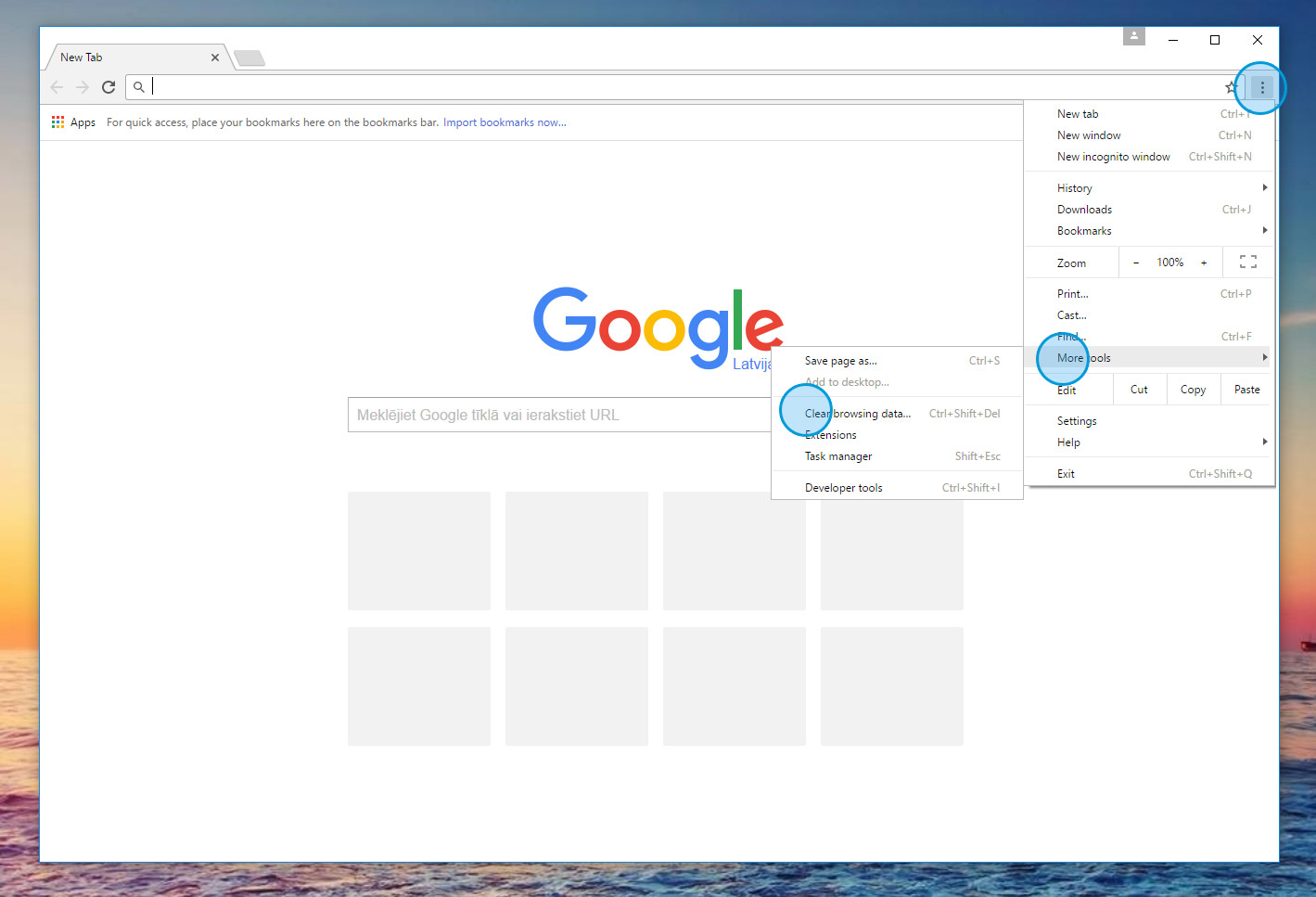Screen dimensions: 1316x897
Task: Decrease zoom with the minus button
Action: pyautogui.click(x=1136, y=263)
